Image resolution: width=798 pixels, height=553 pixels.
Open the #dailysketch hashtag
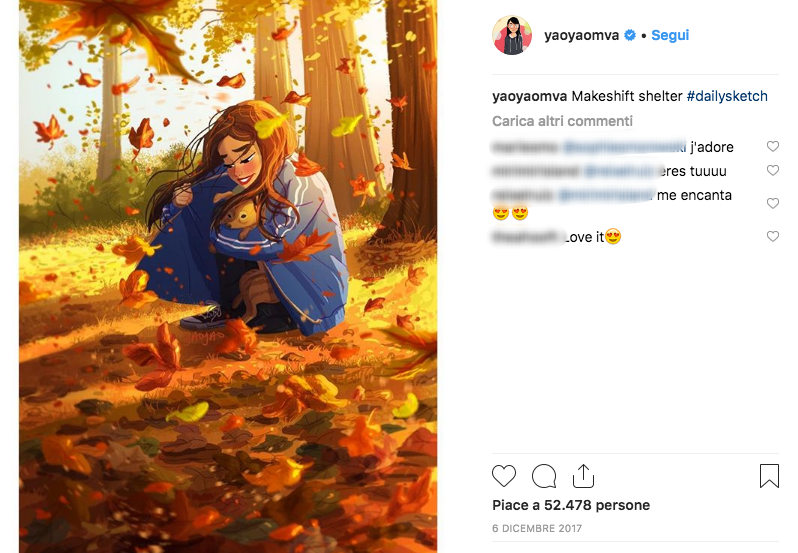(x=727, y=96)
